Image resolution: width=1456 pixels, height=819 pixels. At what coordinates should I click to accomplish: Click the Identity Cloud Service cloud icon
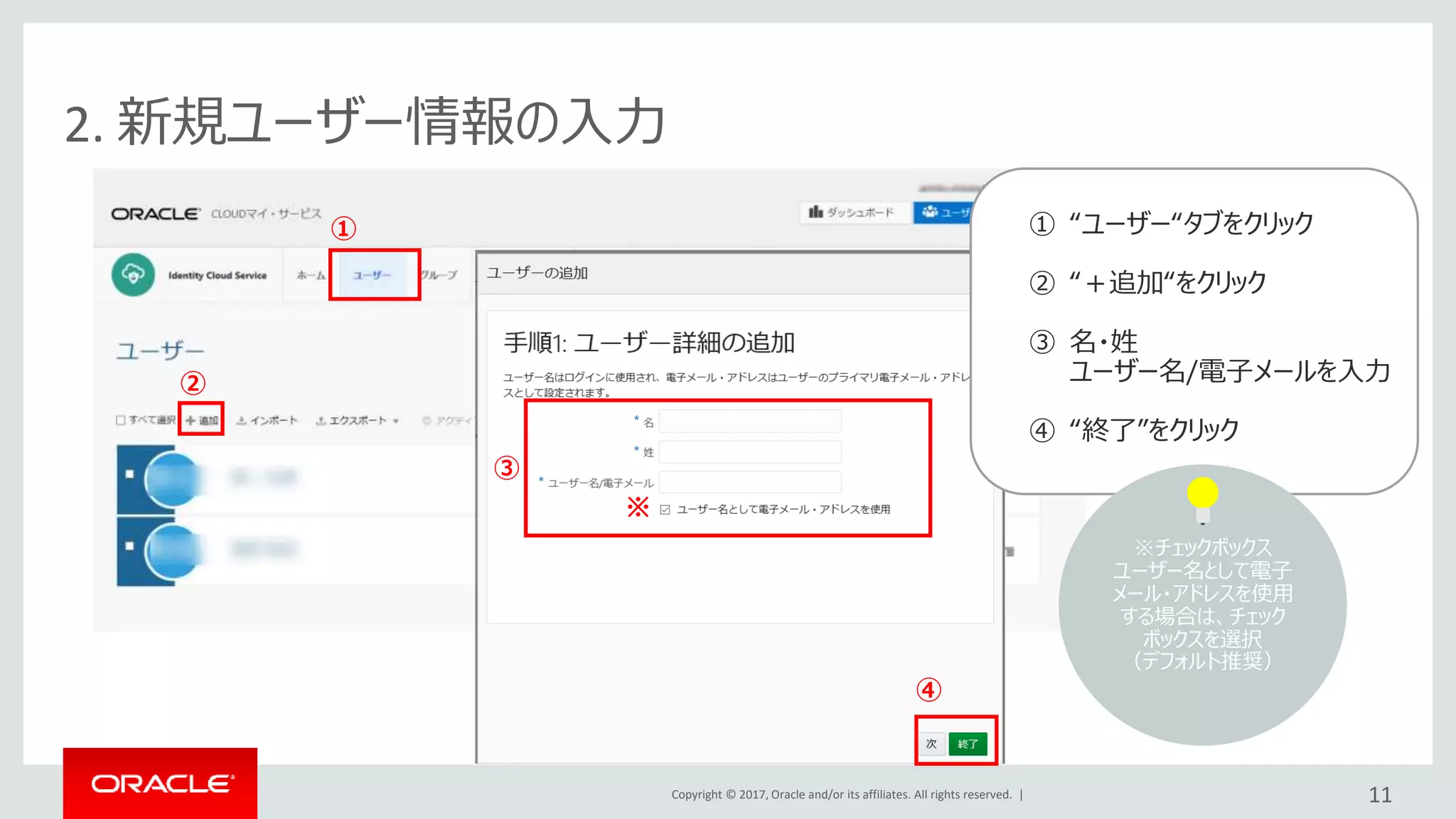133,274
